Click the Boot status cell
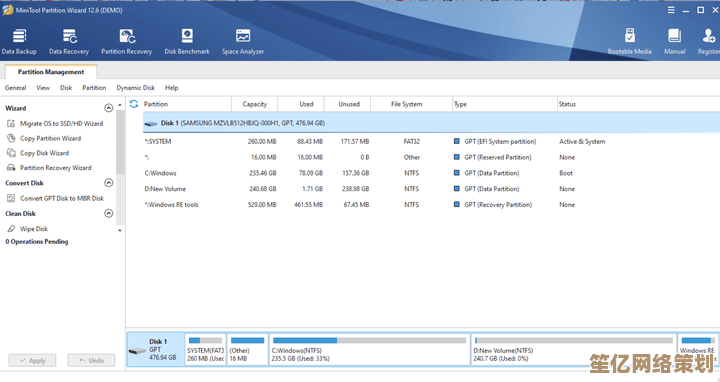 pyautogui.click(x=566, y=173)
